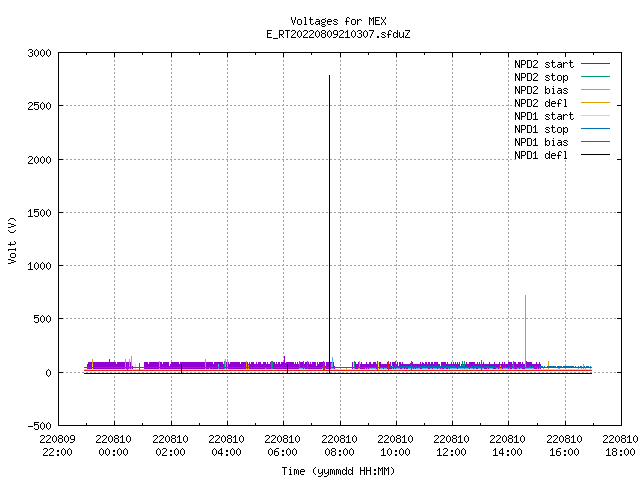Click the 500 y-axis tick label
Image resolution: width=640 pixels, height=480 pixels.
[x=42, y=319]
